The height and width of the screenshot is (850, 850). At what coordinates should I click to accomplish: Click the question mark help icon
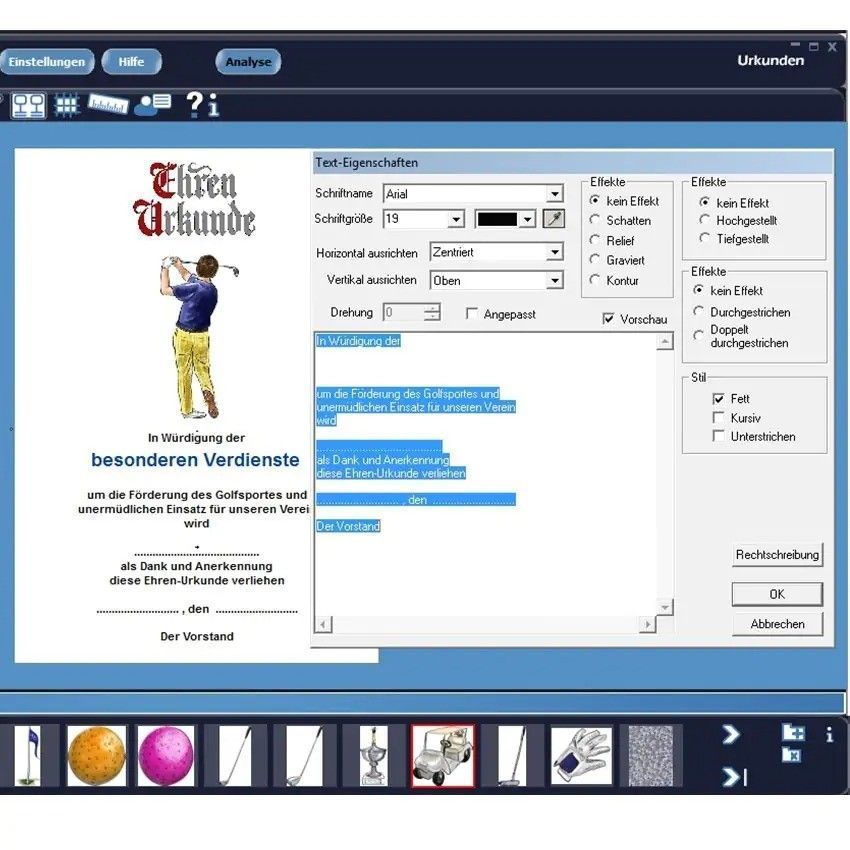click(x=195, y=104)
